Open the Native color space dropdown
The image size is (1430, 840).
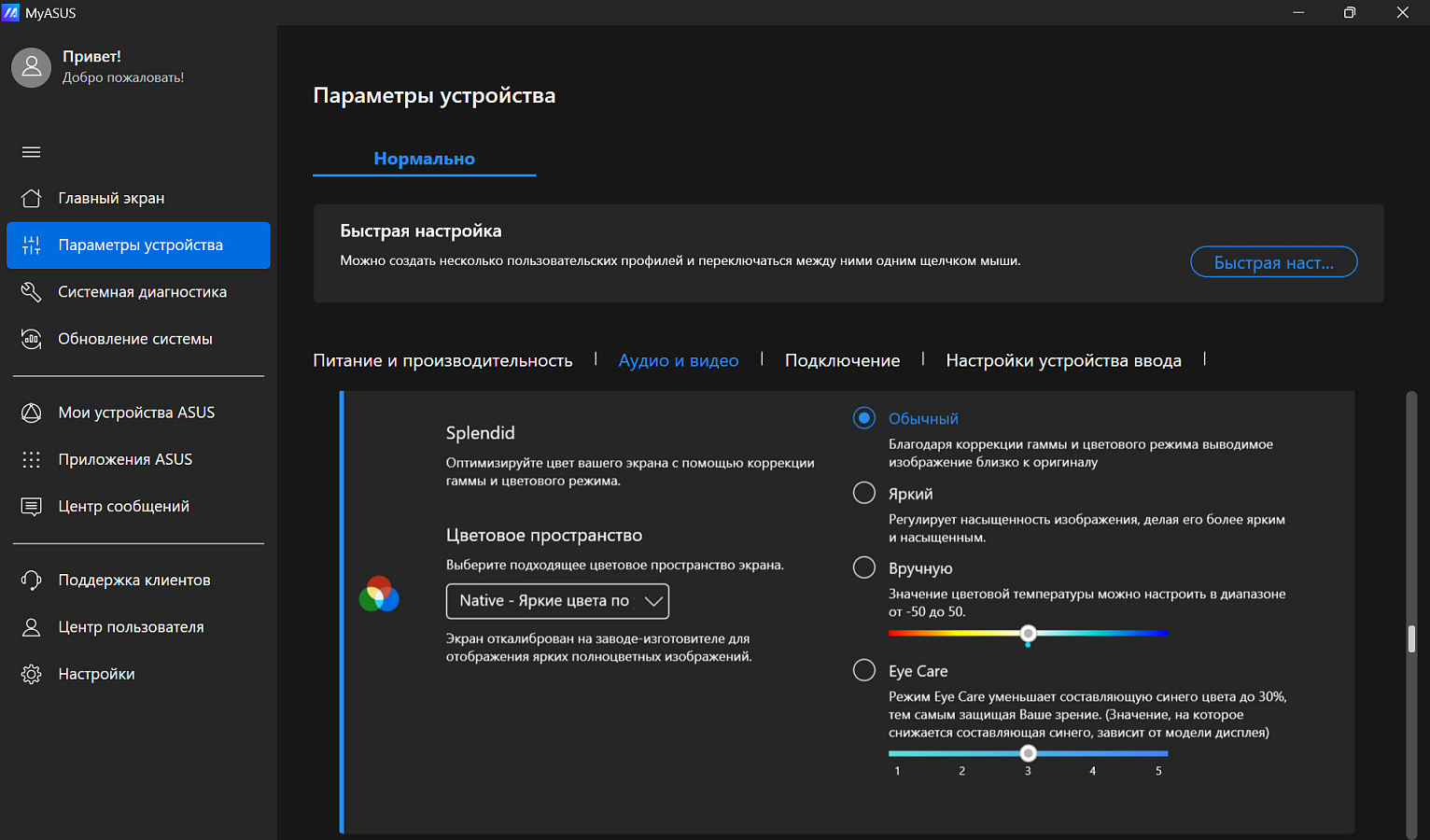click(557, 601)
